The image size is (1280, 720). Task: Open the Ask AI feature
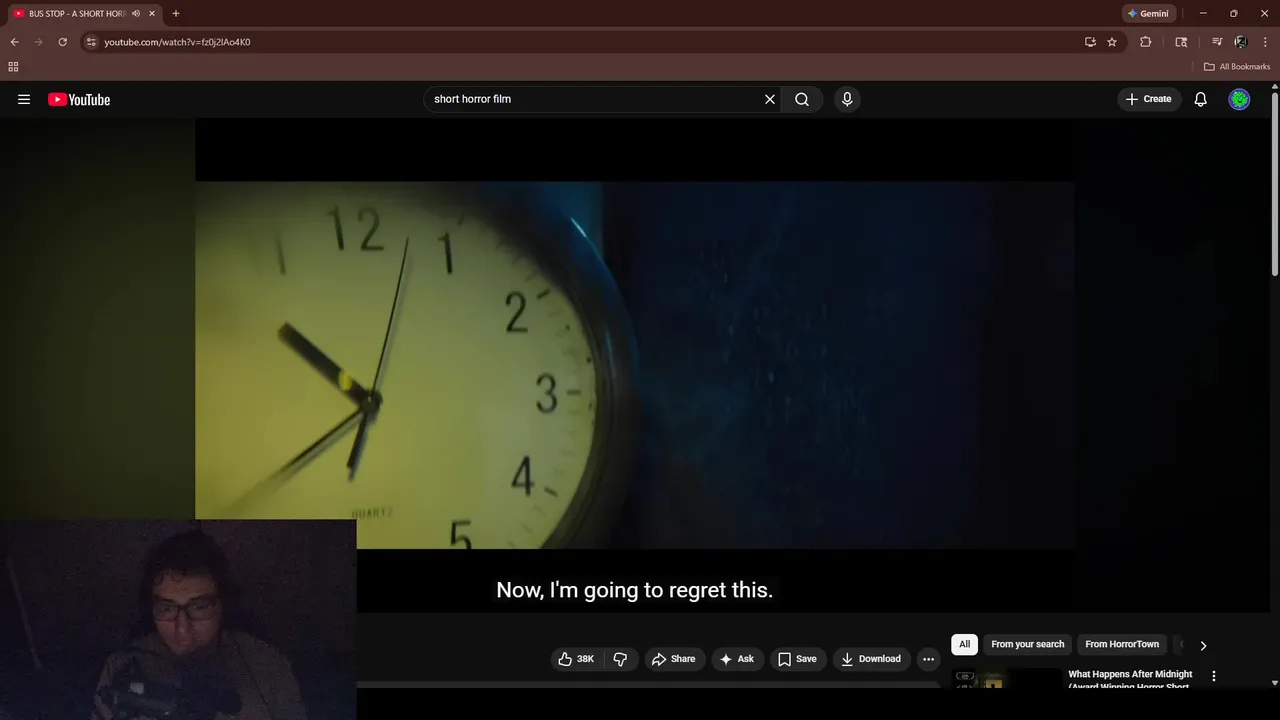[738, 659]
